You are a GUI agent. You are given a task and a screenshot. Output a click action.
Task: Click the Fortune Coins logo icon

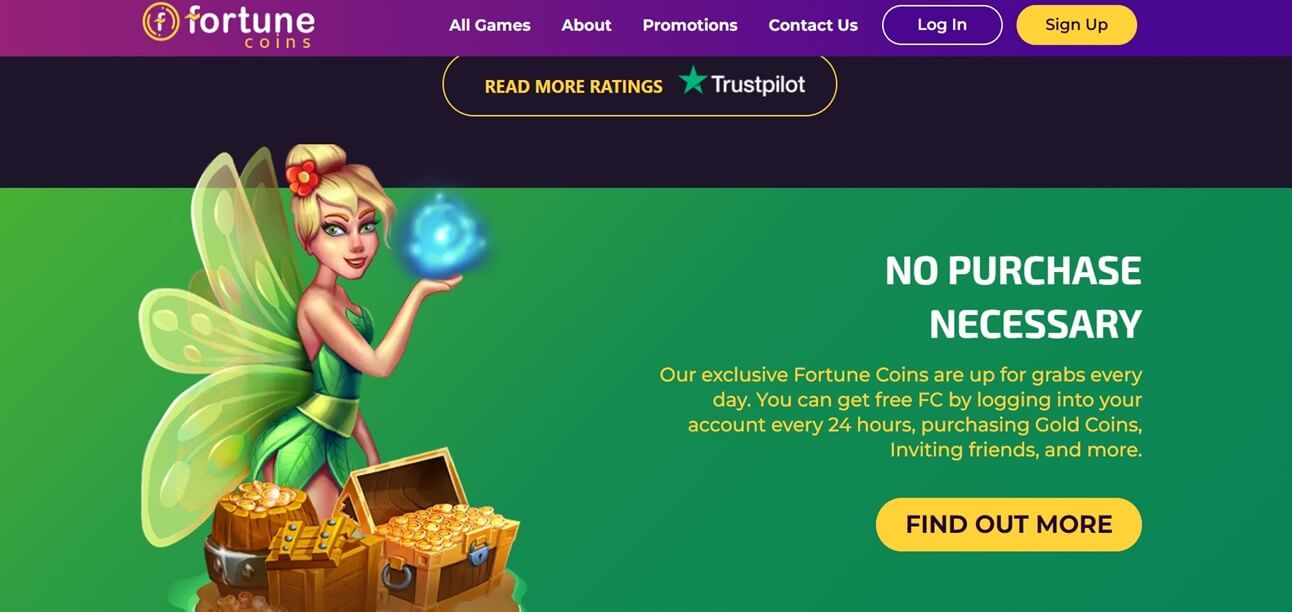[161, 21]
